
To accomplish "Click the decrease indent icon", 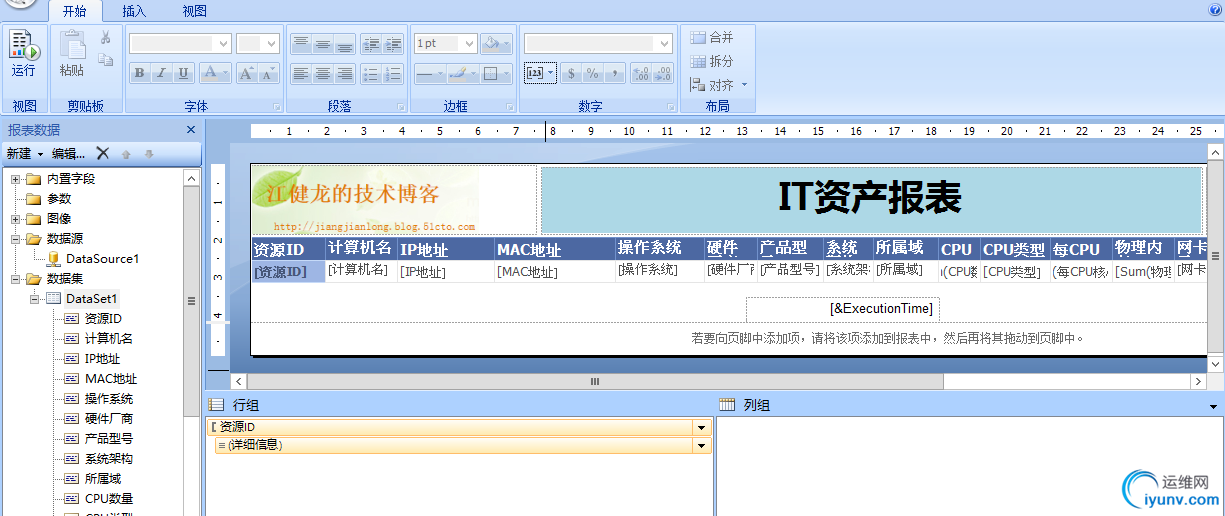I will point(371,44).
